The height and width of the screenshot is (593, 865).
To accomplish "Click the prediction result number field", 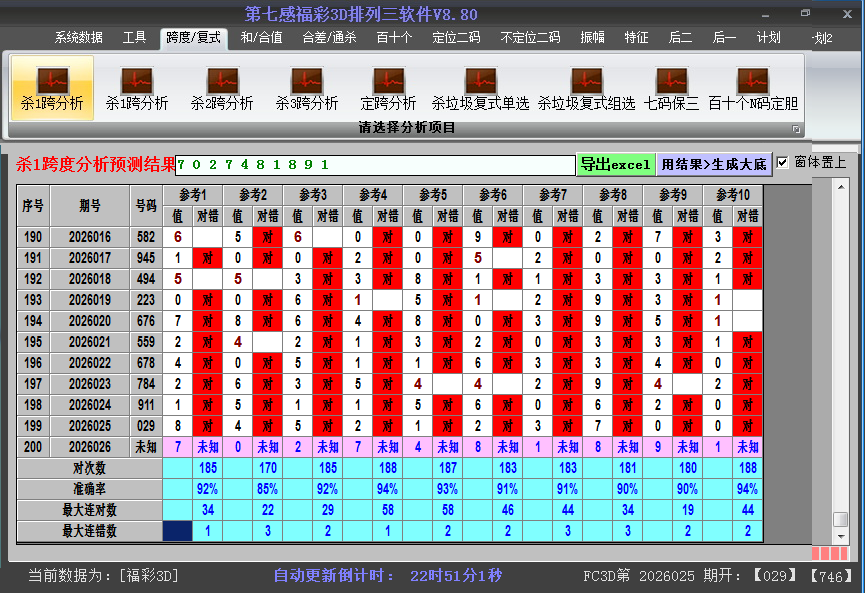I will 375,165.
